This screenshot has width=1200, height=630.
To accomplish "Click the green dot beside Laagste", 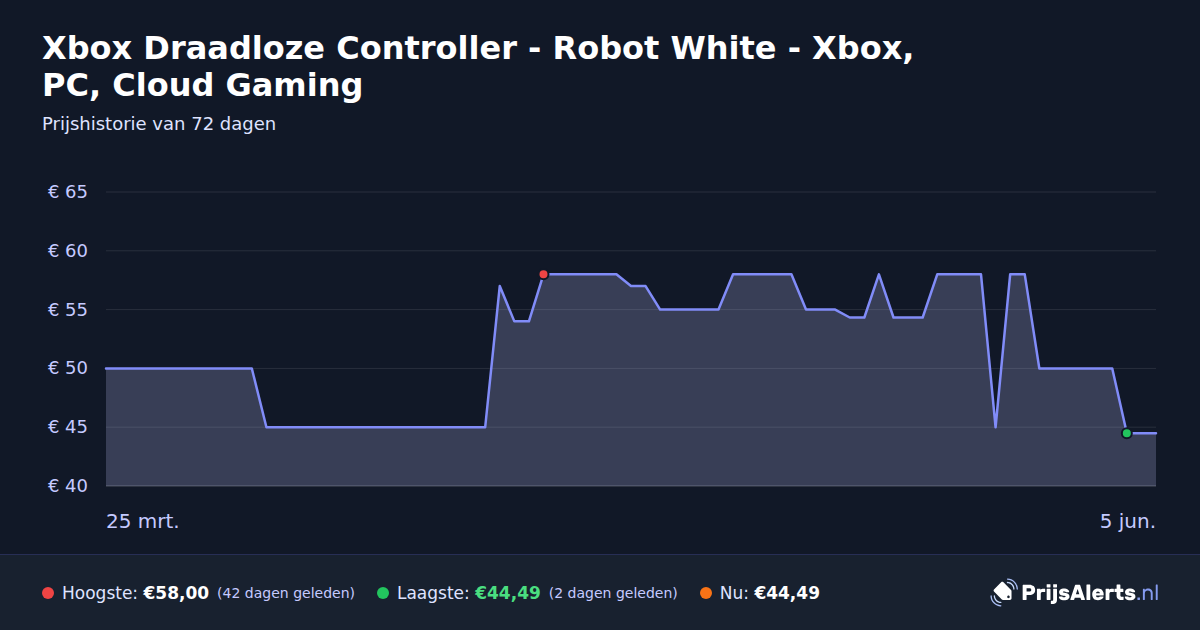I will coord(383,593).
